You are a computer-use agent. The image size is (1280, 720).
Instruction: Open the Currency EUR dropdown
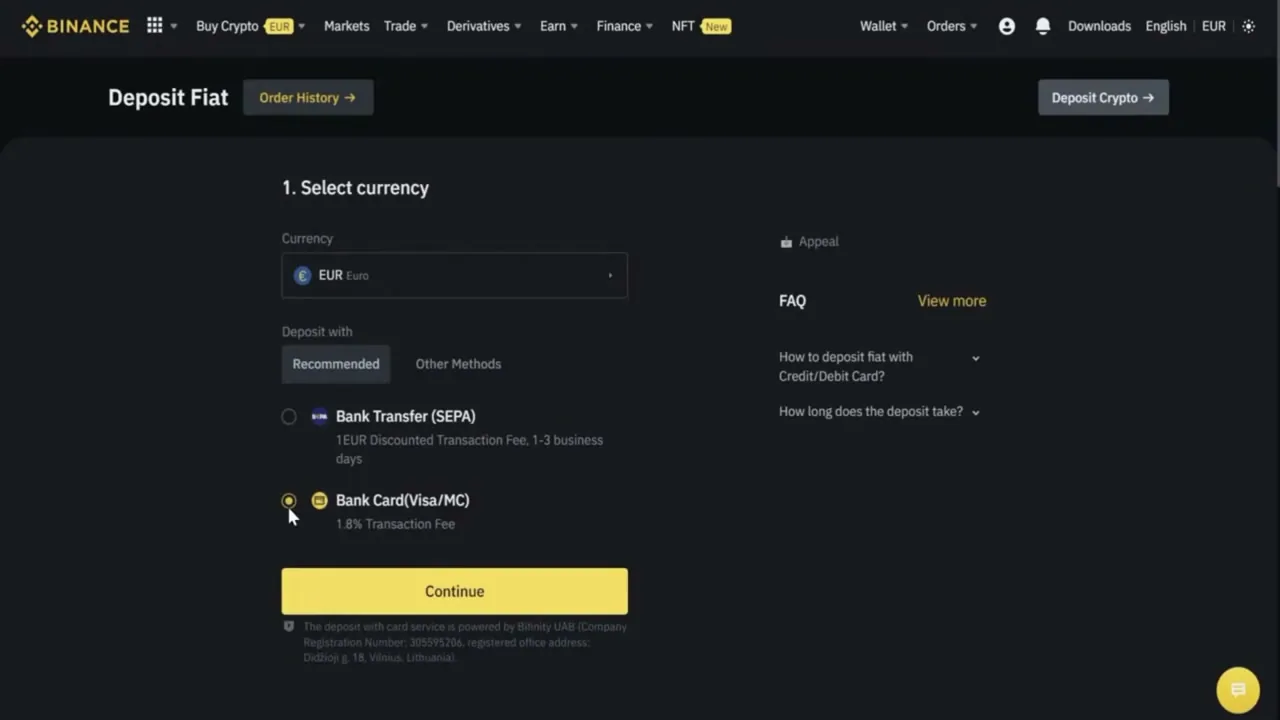pyautogui.click(x=454, y=275)
